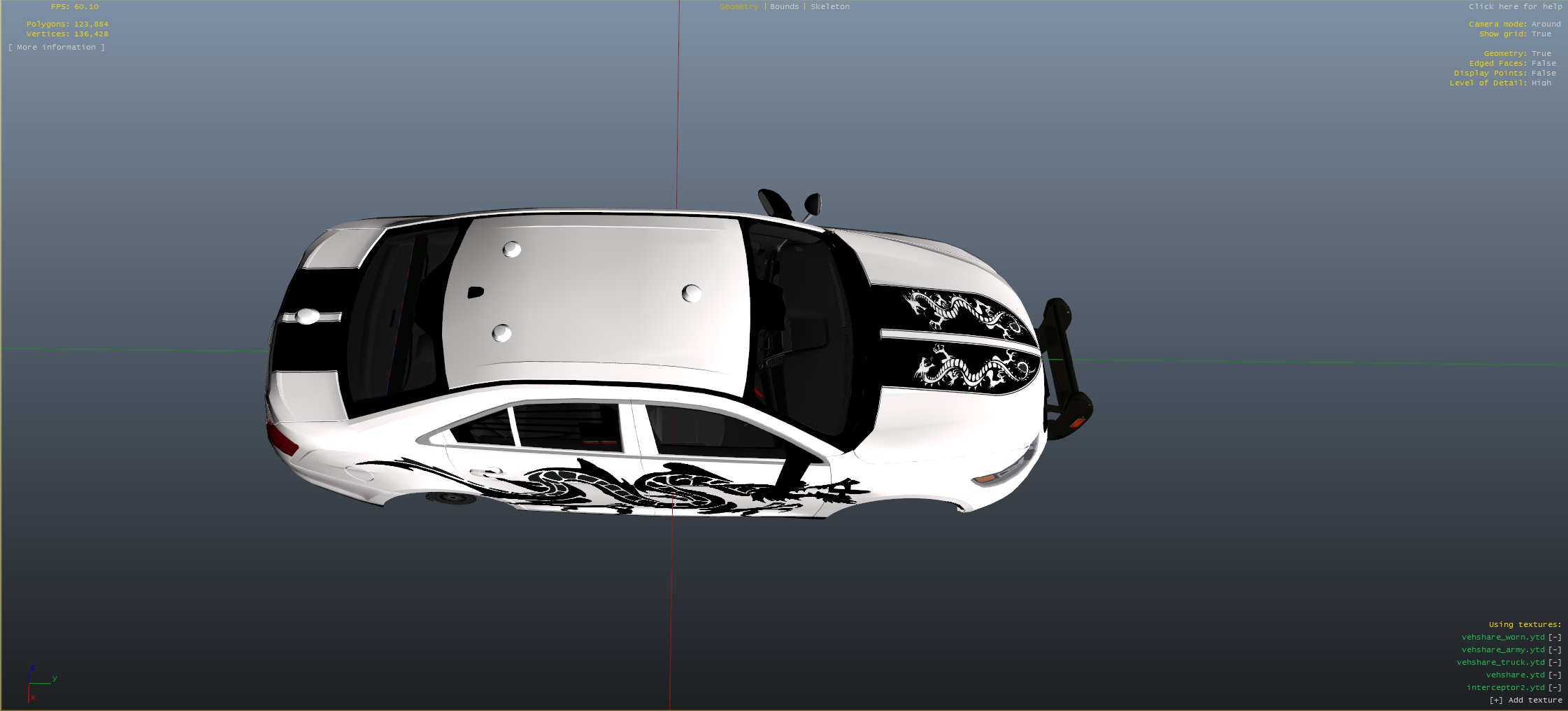
Task: Turn off the Geometry: True display setting
Action: [x=1541, y=54]
